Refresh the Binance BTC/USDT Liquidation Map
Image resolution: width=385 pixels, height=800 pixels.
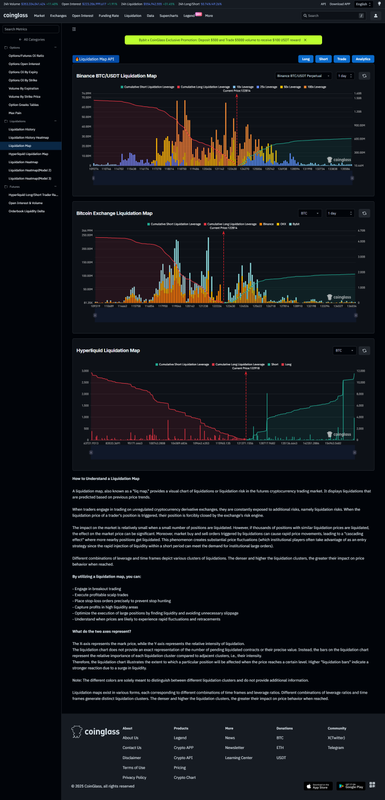[x=365, y=76]
